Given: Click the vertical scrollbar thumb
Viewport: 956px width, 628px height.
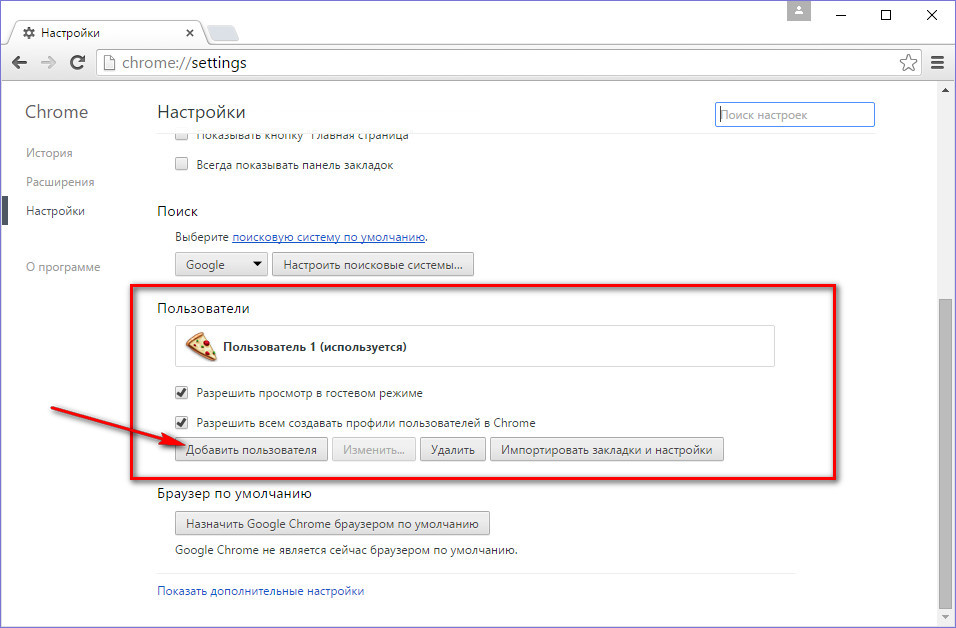Looking at the screenshot, I should [945, 450].
